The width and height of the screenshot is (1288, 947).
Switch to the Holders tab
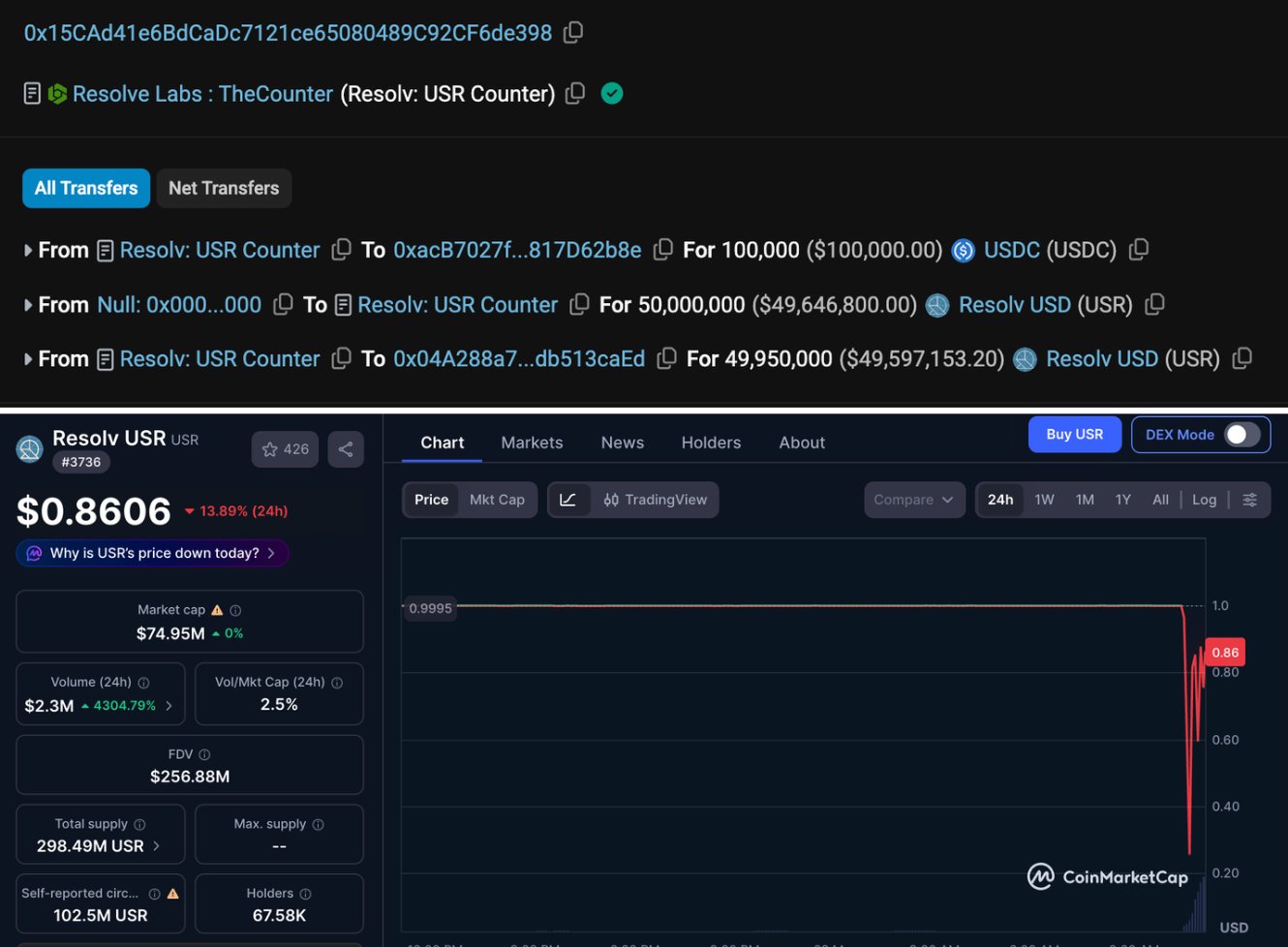click(x=711, y=443)
